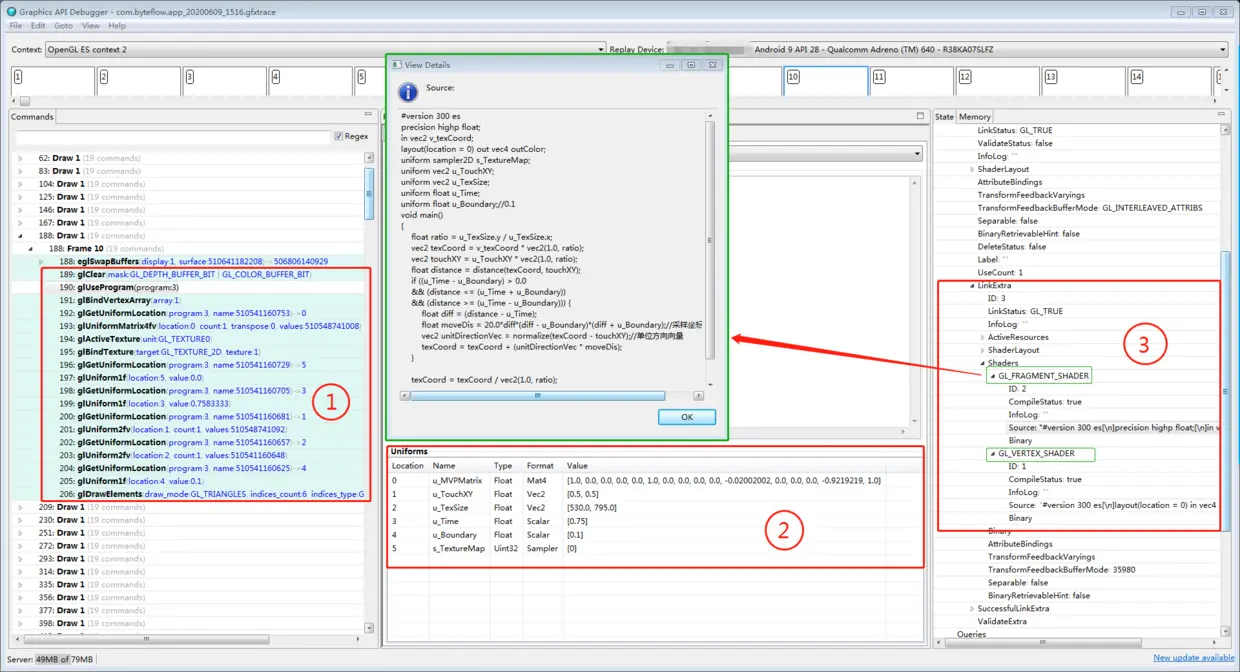Expand the 209: Draw 1 group
This screenshot has width=1240, height=672.
click(x=20, y=507)
